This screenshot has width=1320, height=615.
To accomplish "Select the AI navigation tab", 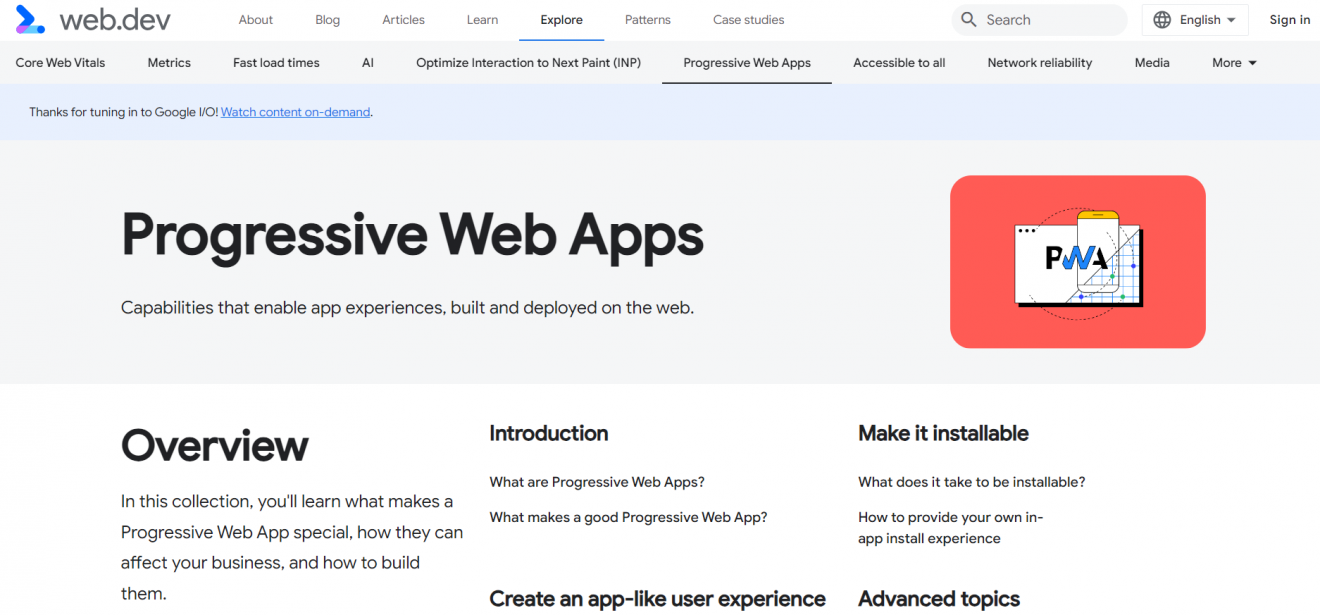I will [x=367, y=62].
